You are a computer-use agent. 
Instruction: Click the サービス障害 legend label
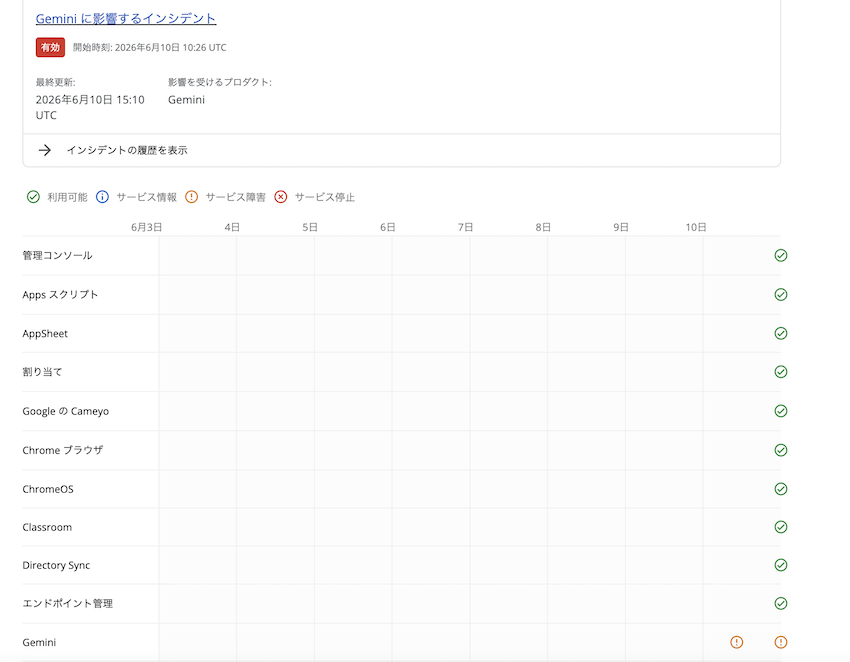[x=236, y=197]
